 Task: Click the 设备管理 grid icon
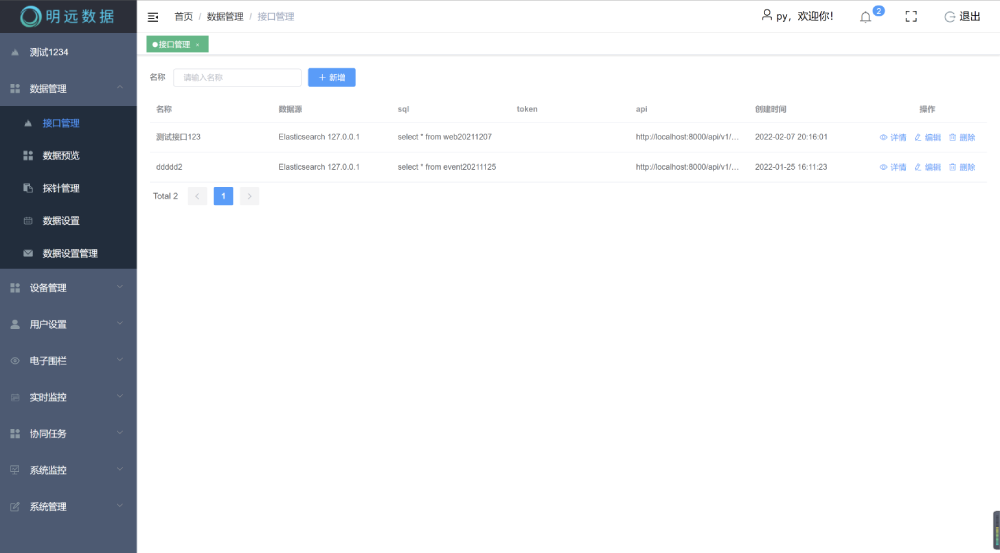(x=15, y=288)
